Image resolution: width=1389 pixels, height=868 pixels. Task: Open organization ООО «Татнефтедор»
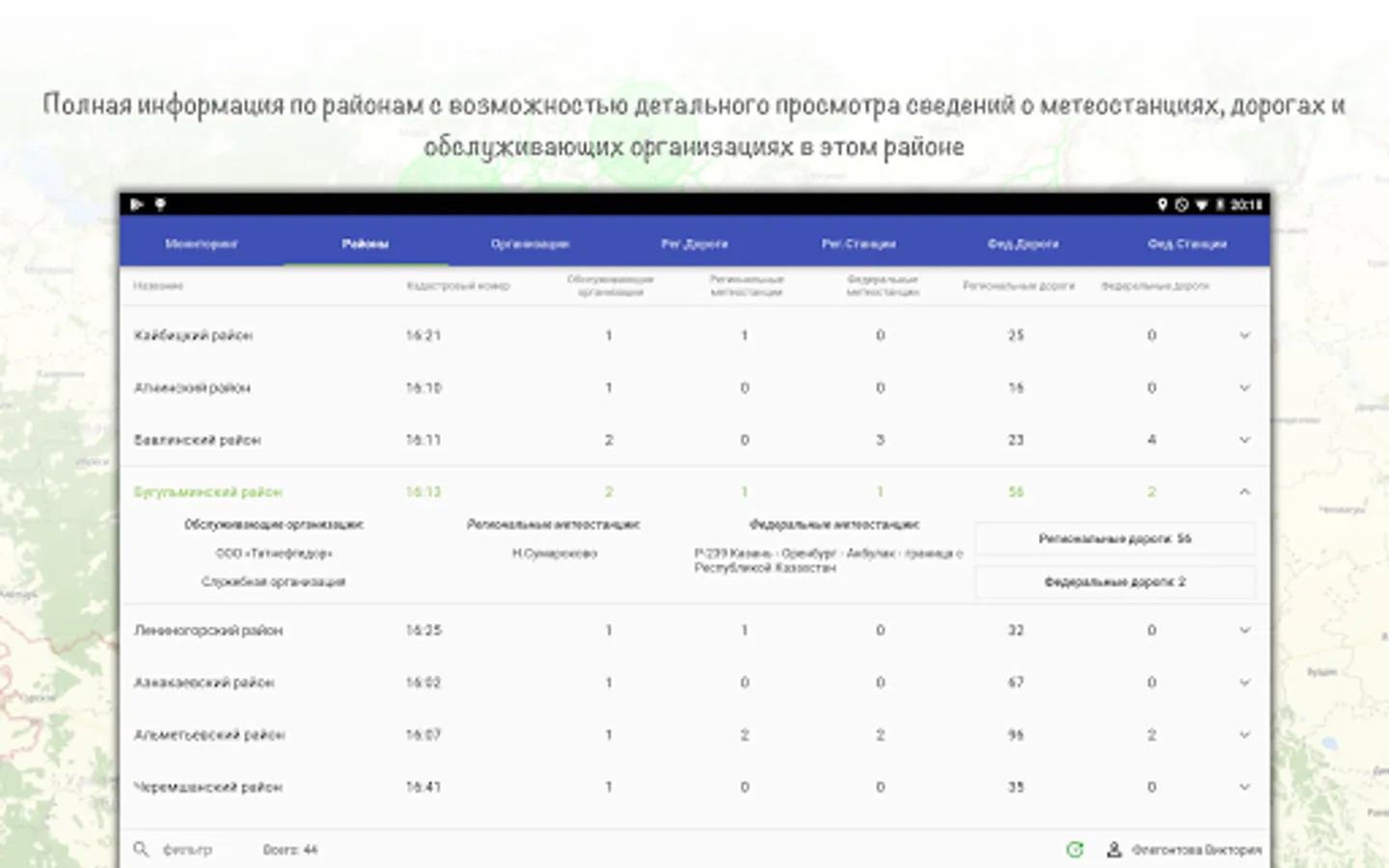pos(274,554)
